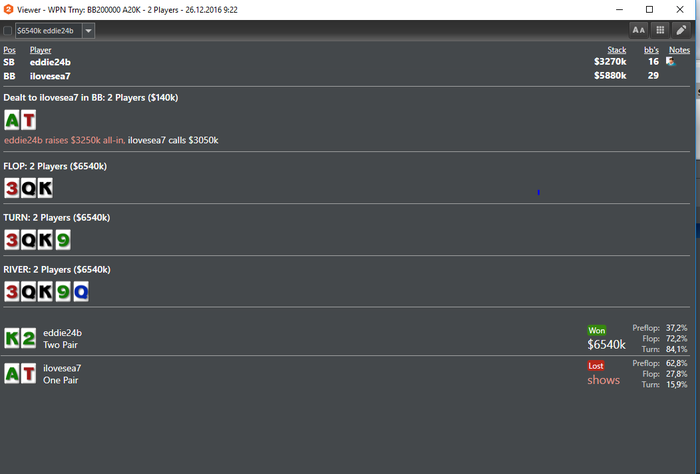Click the green 9 turn card
This screenshot has height=474, width=700.
(x=63, y=240)
